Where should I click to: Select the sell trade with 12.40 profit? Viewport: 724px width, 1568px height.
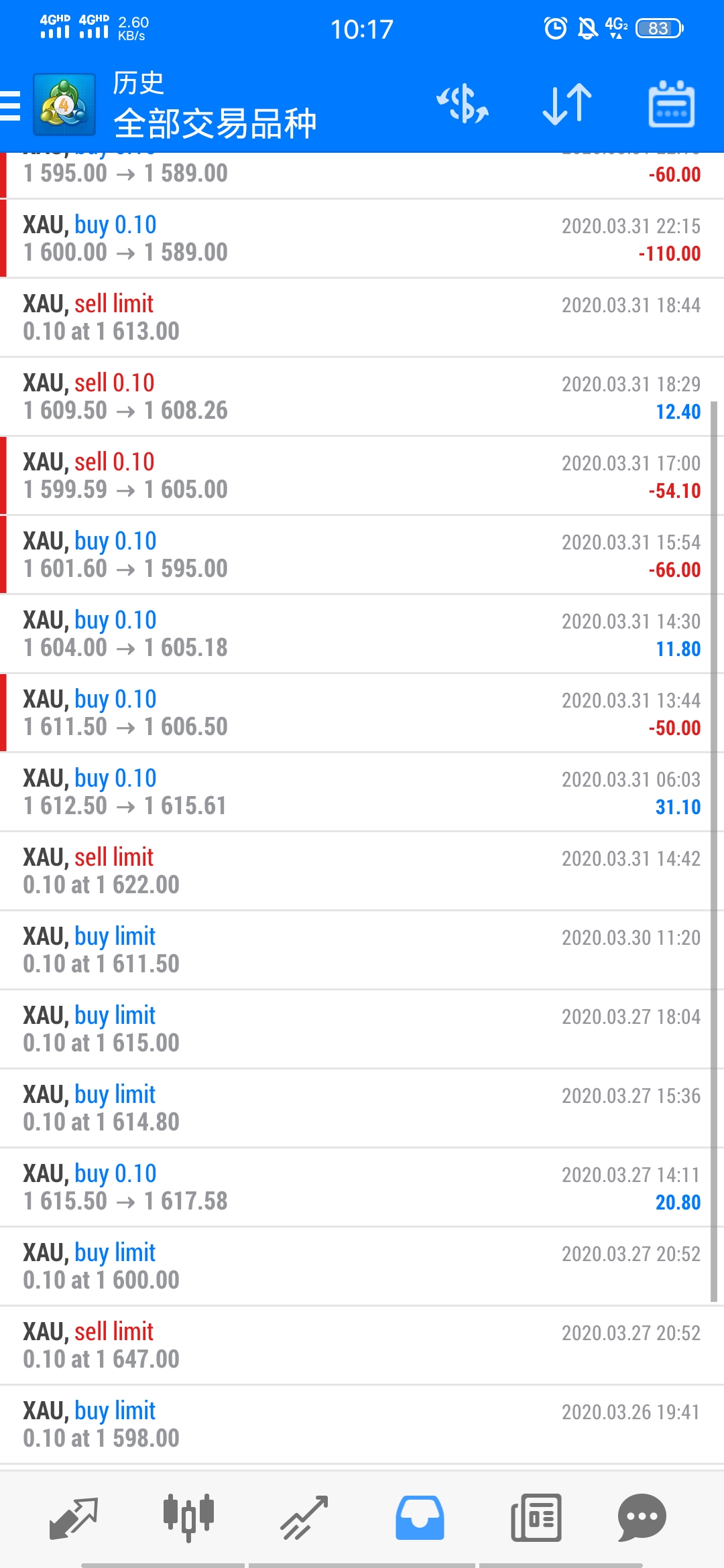point(362,397)
